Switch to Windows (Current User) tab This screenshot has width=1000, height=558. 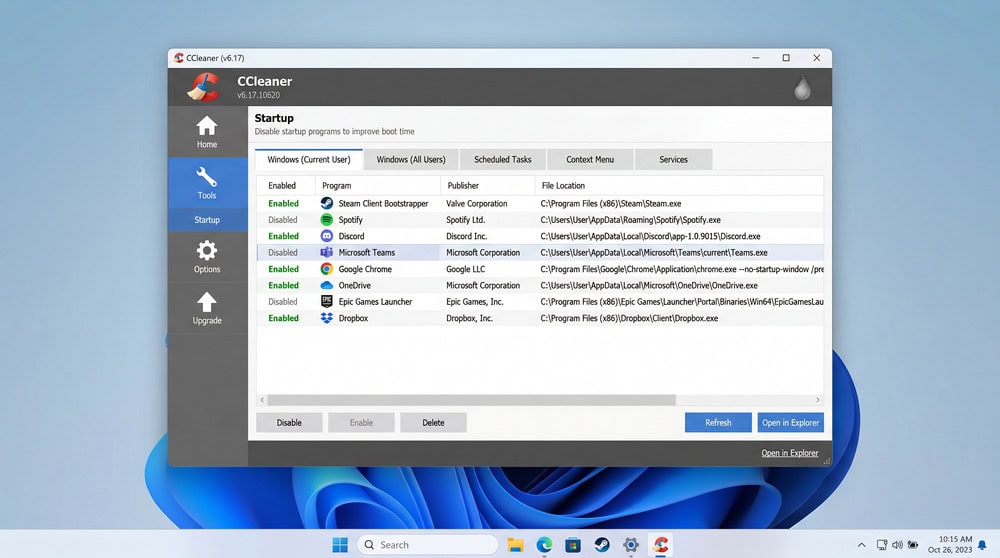tap(309, 159)
